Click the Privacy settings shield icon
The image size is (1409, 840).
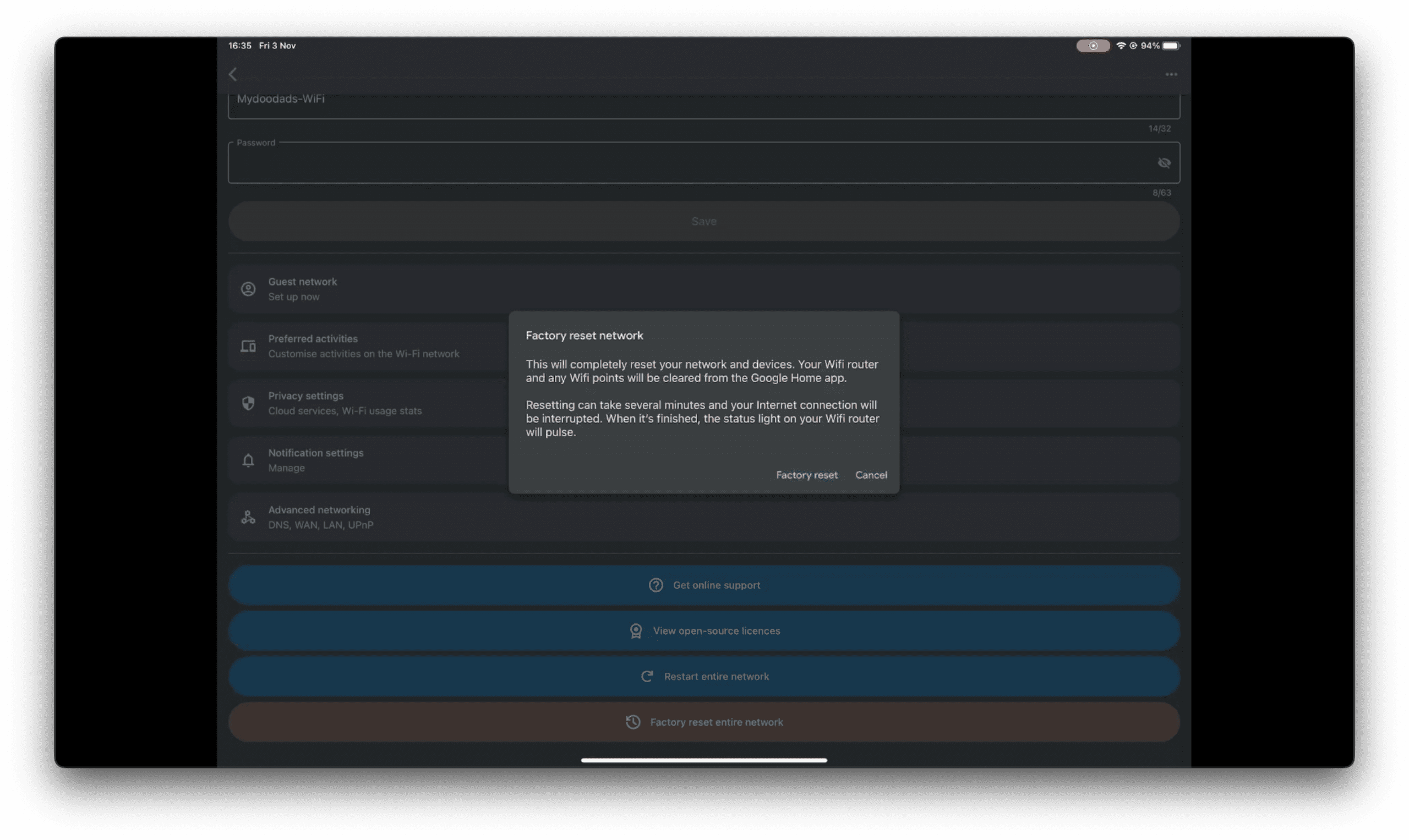click(x=248, y=403)
